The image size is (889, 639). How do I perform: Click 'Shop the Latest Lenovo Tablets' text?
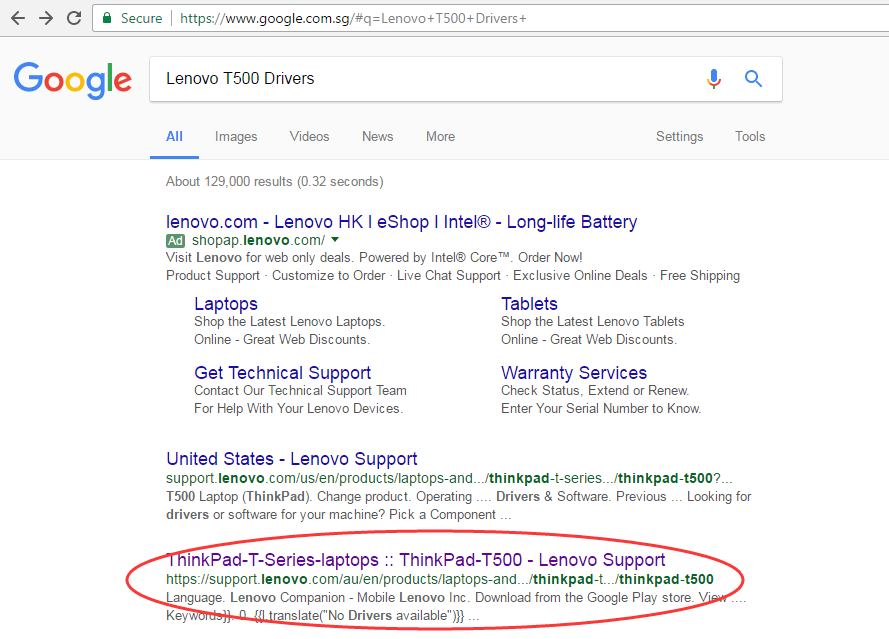click(592, 321)
